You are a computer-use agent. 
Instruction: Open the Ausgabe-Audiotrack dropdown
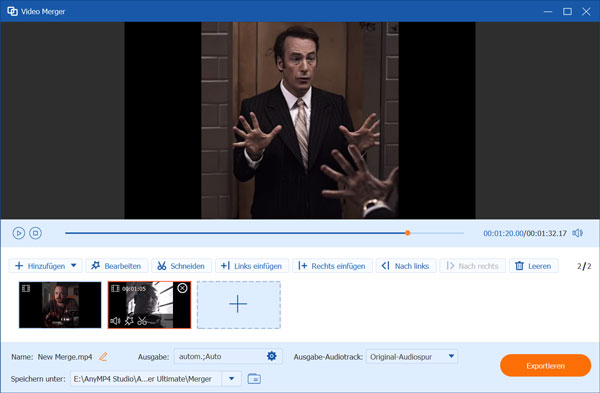pyautogui.click(x=412, y=357)
